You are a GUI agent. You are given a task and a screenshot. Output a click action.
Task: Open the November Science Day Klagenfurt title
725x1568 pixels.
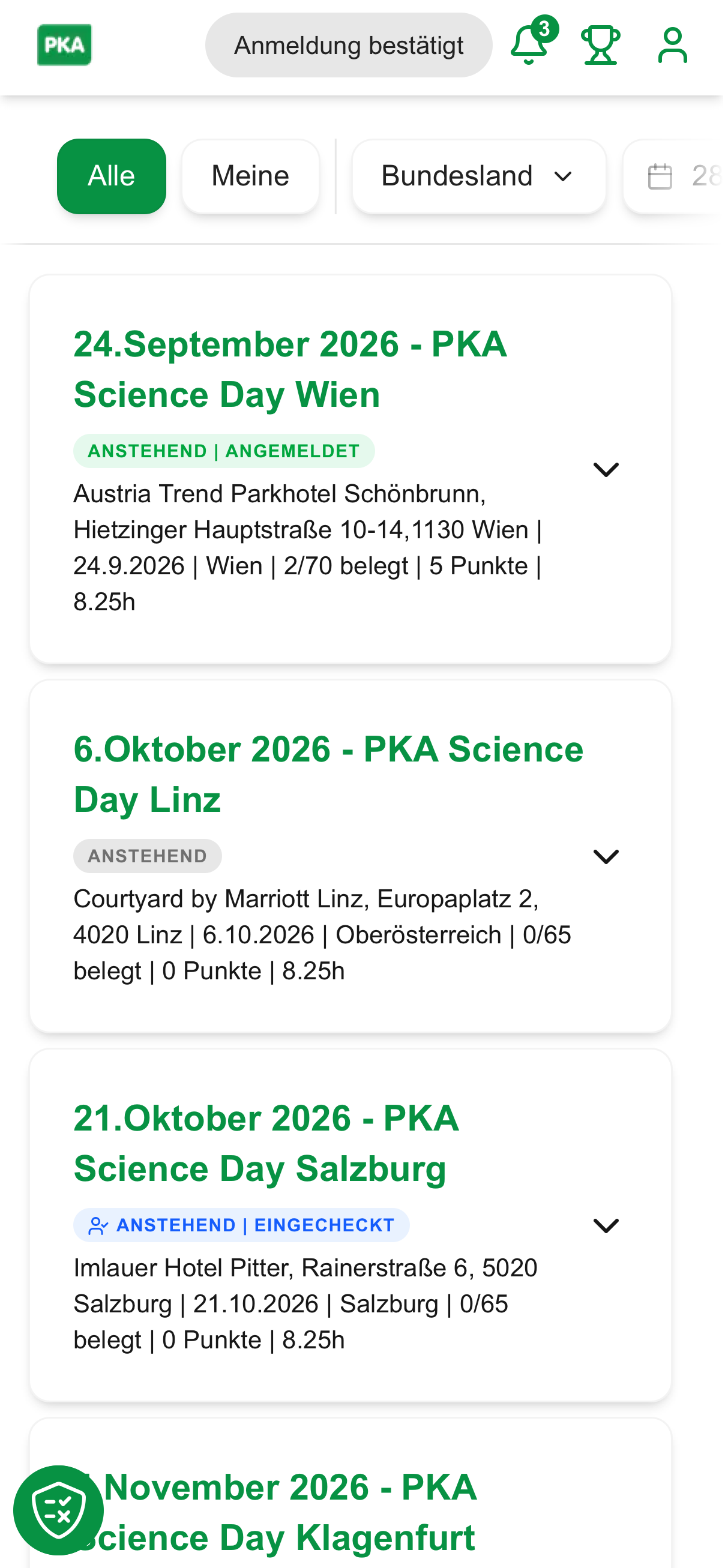(275, 1513)
